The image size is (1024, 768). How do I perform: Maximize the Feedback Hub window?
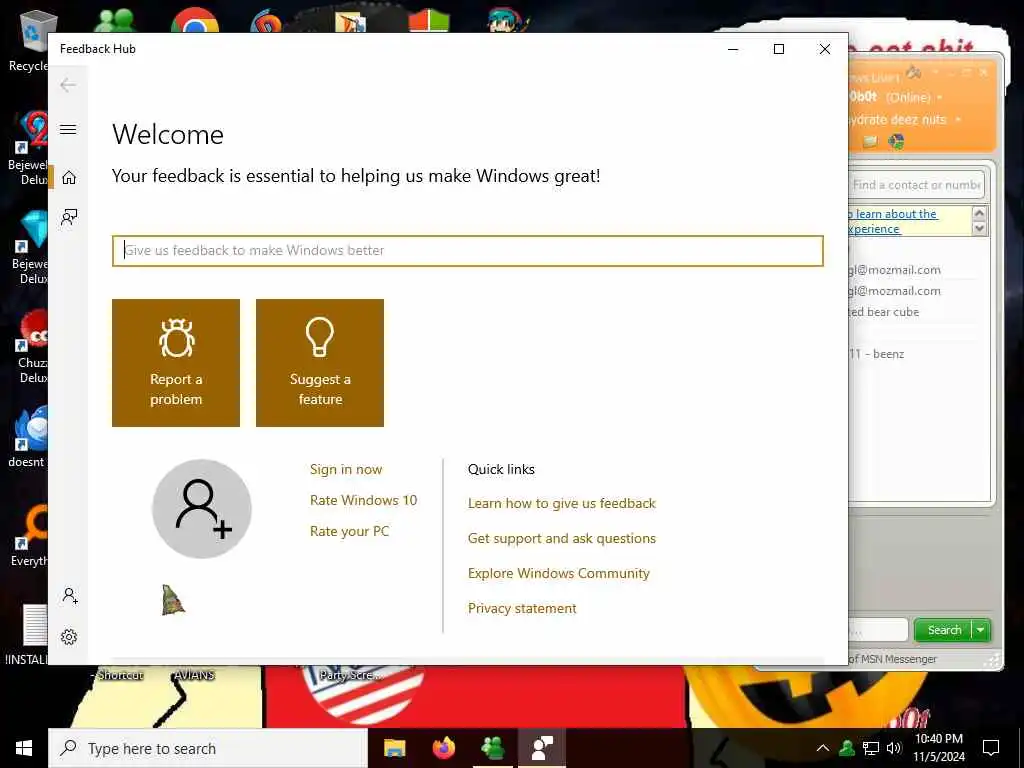pos(778,49)
